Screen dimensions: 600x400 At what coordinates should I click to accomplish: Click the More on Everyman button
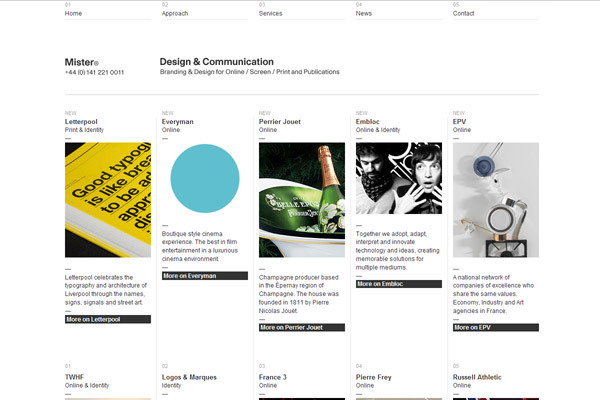(205, 276)
